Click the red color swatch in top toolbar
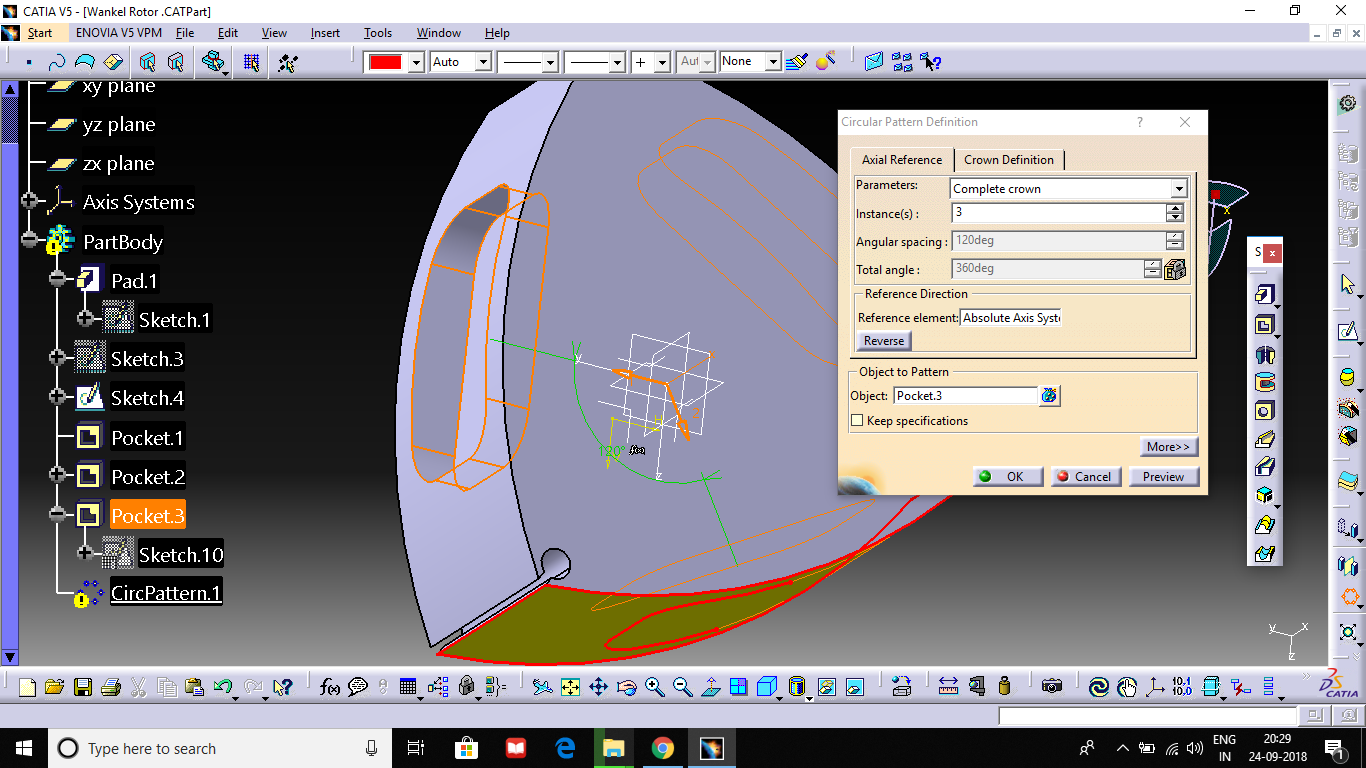The height and width of the screenshot is (768, 1366). coord(386,62)
